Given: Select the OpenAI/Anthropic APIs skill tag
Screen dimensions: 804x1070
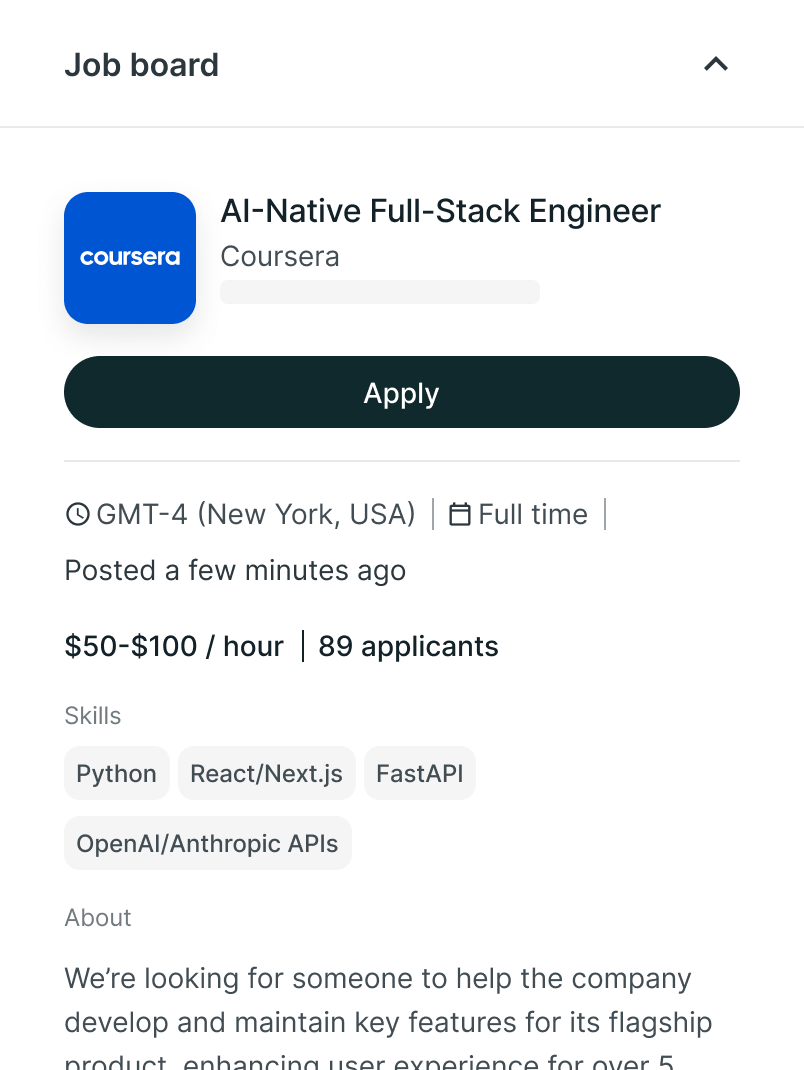Looking at the screenshot, I should tap(207, 843).
